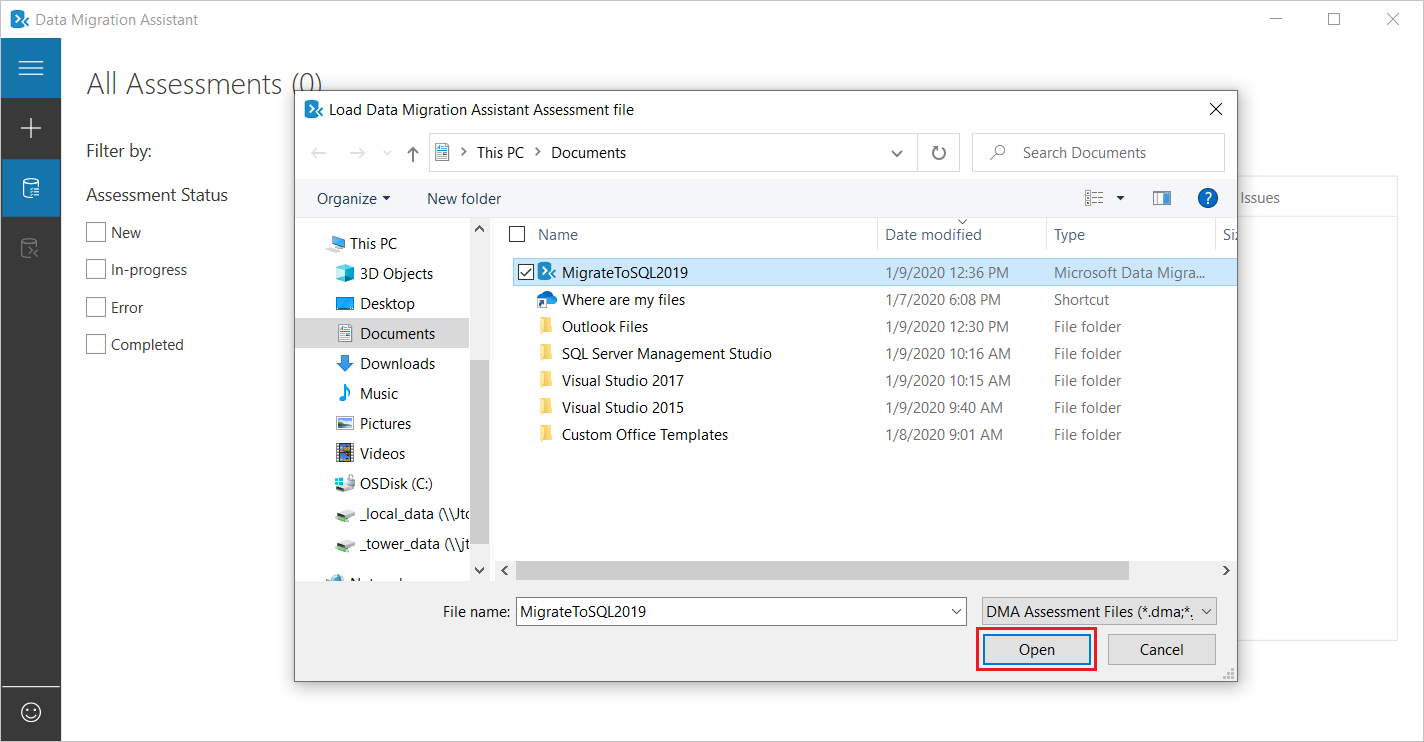Click the Back arrow in file dialog
This screenshot has width=1424, height=742.
click(319, 153)
